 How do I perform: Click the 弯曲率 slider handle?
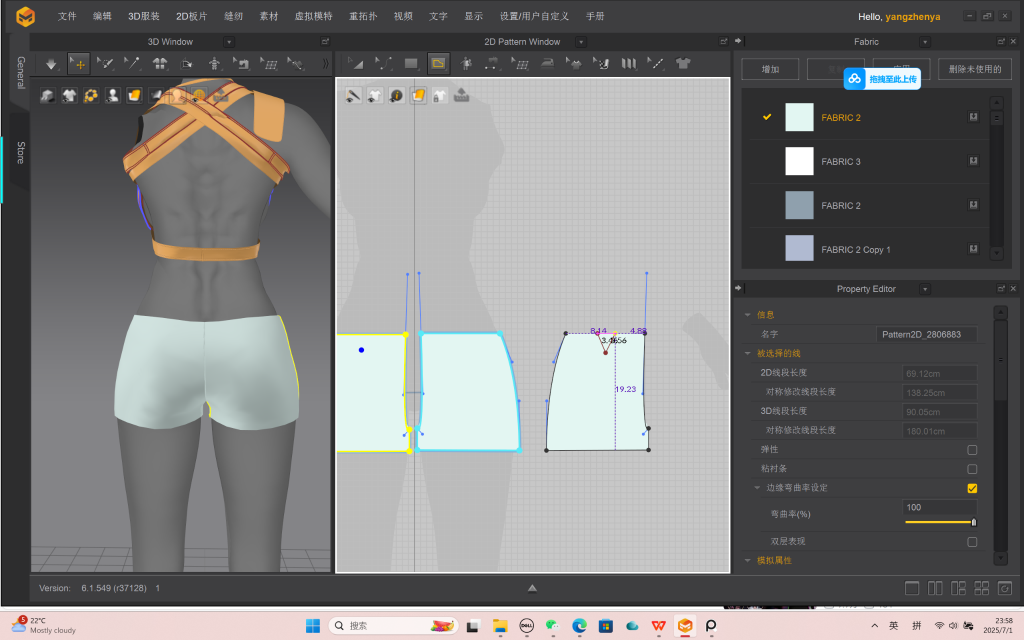tap(973, 522)
